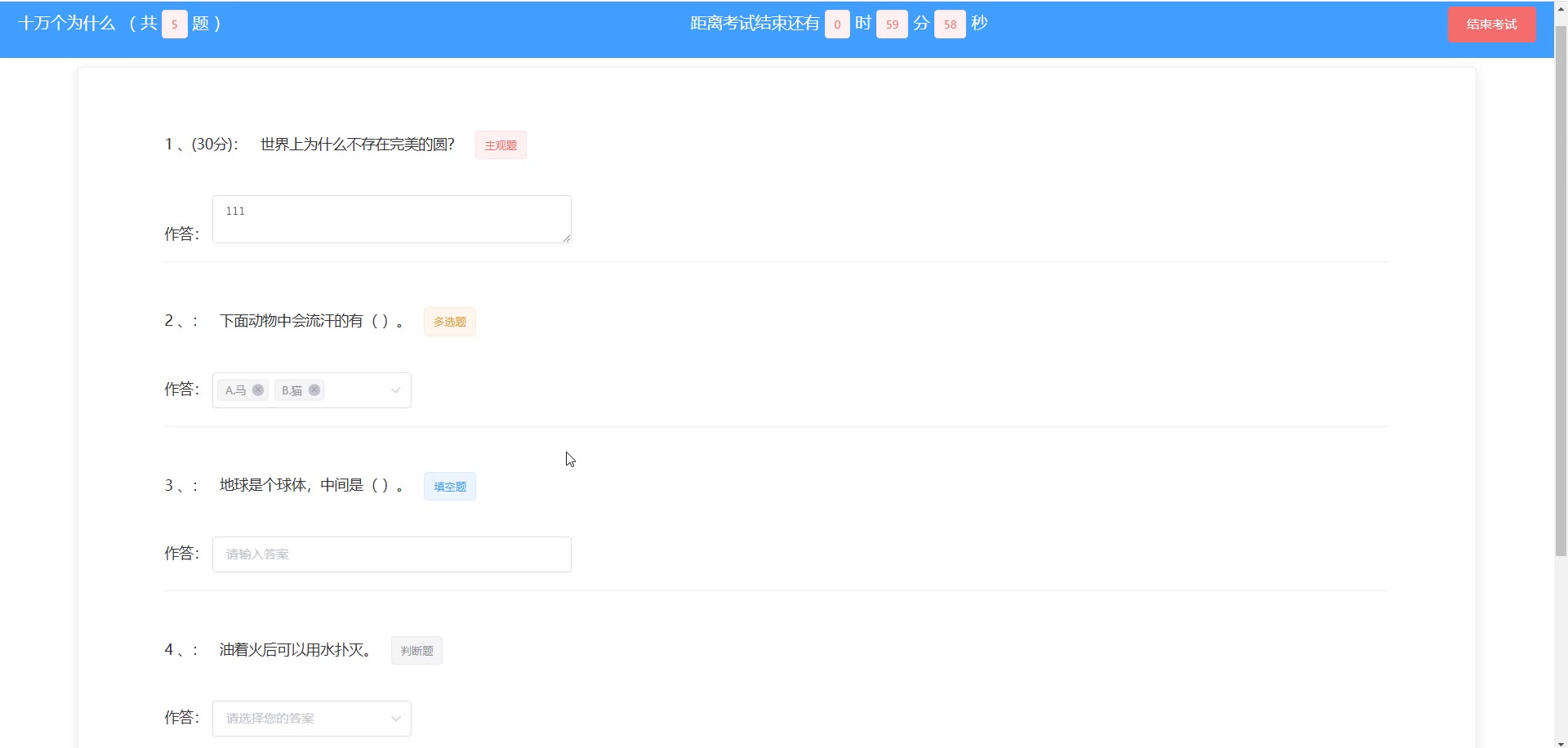The width and height of the screenshot is (1568, 748).
Task: Click the red 结束考试 button
Action: click(1491, 24)
